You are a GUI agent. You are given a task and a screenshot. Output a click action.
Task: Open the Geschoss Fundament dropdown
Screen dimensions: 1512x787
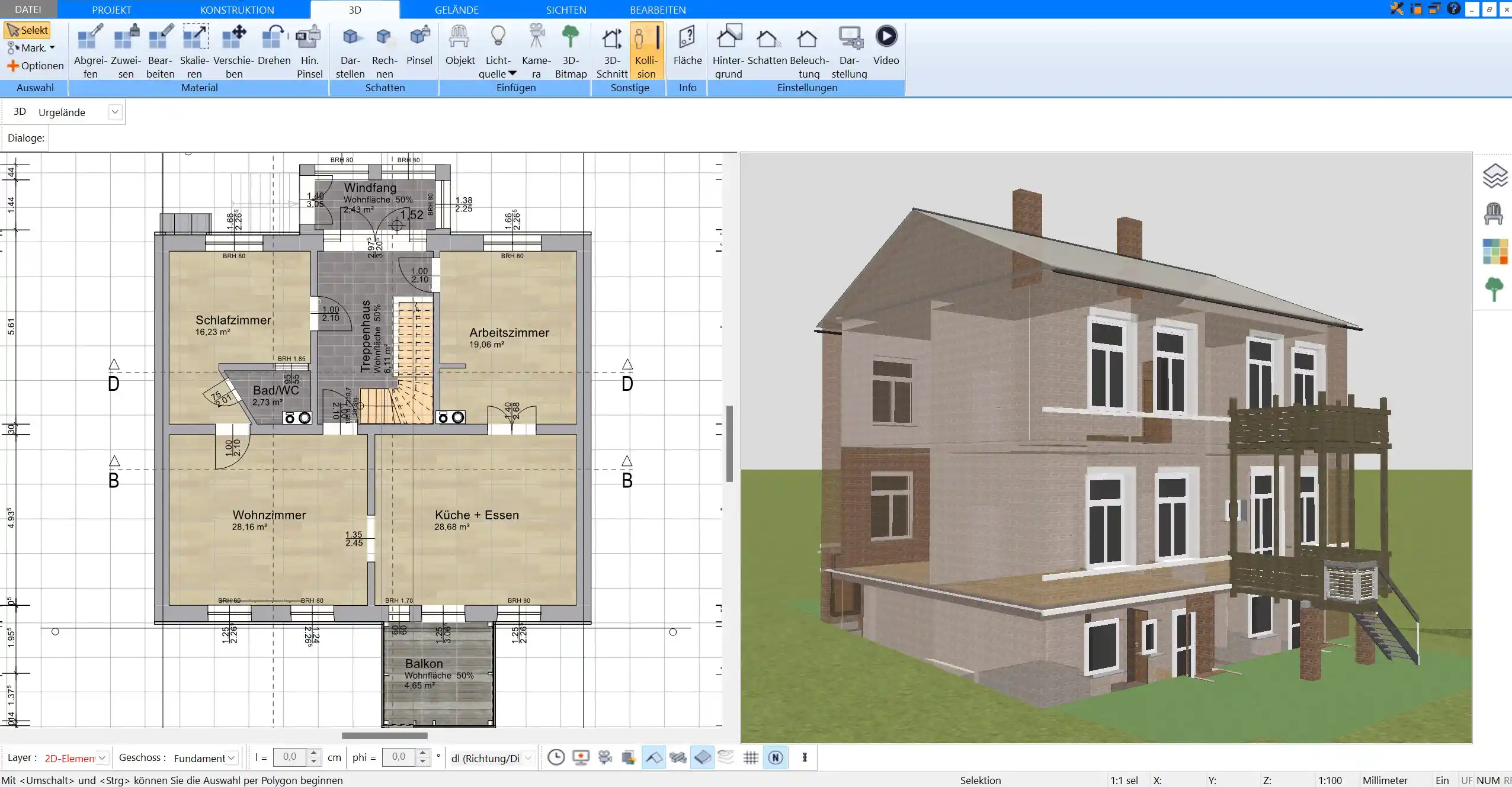pos(232,758)
